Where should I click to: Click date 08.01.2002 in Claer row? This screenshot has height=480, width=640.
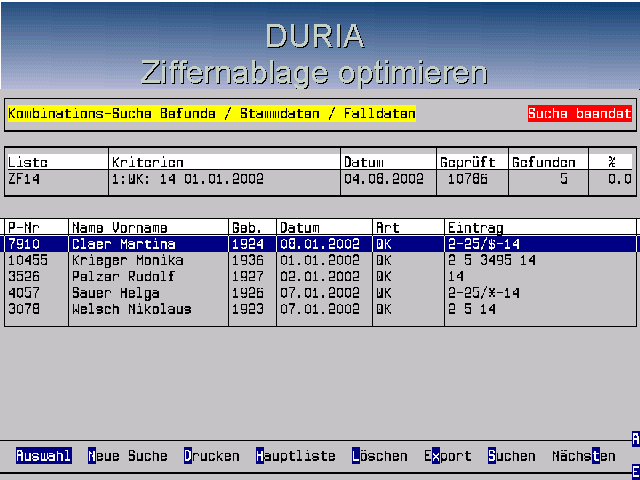pyautogui.click(x=320, y=244)
